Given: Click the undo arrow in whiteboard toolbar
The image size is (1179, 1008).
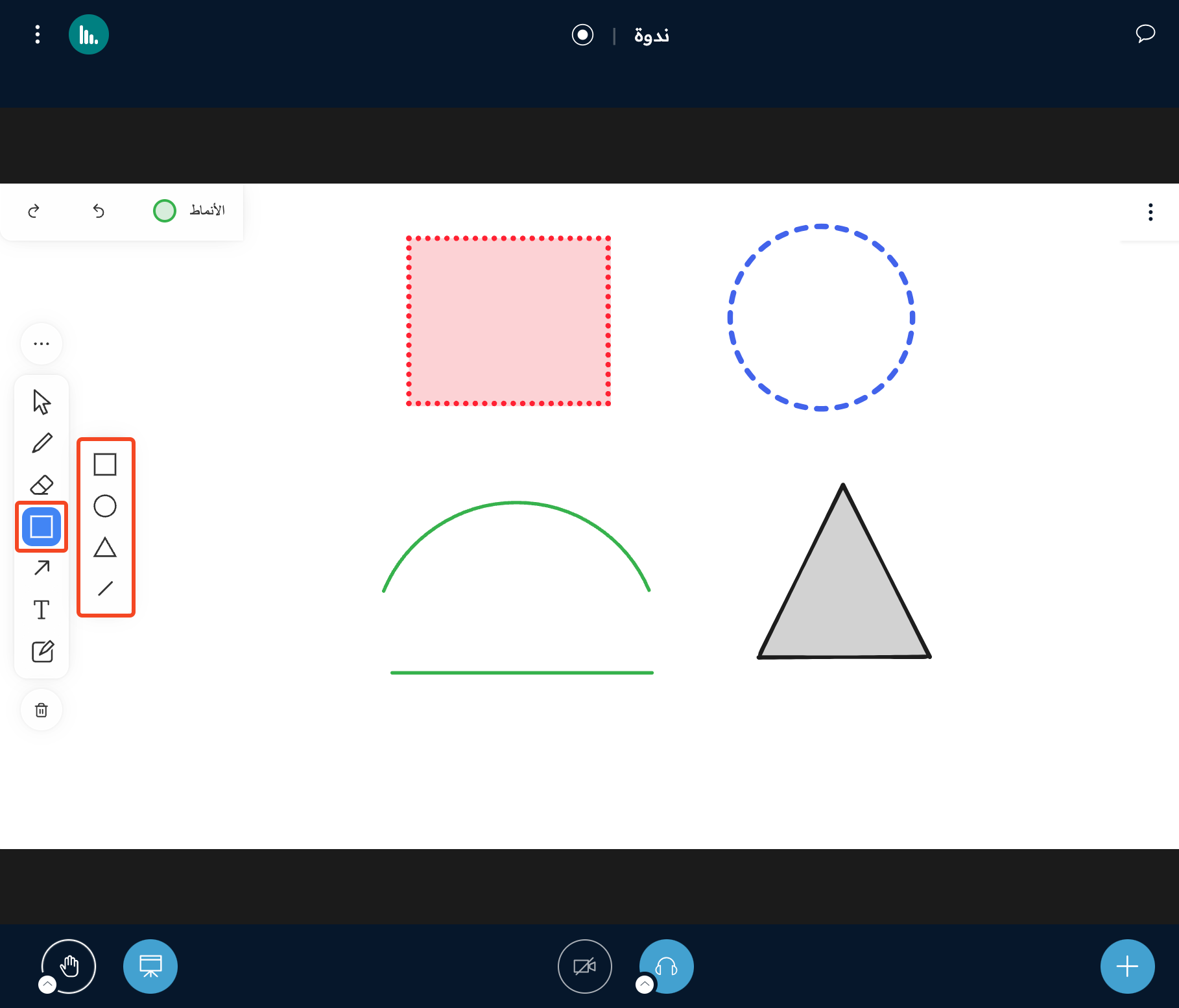Looking at the screenshot, I should (x=99, y=211).
